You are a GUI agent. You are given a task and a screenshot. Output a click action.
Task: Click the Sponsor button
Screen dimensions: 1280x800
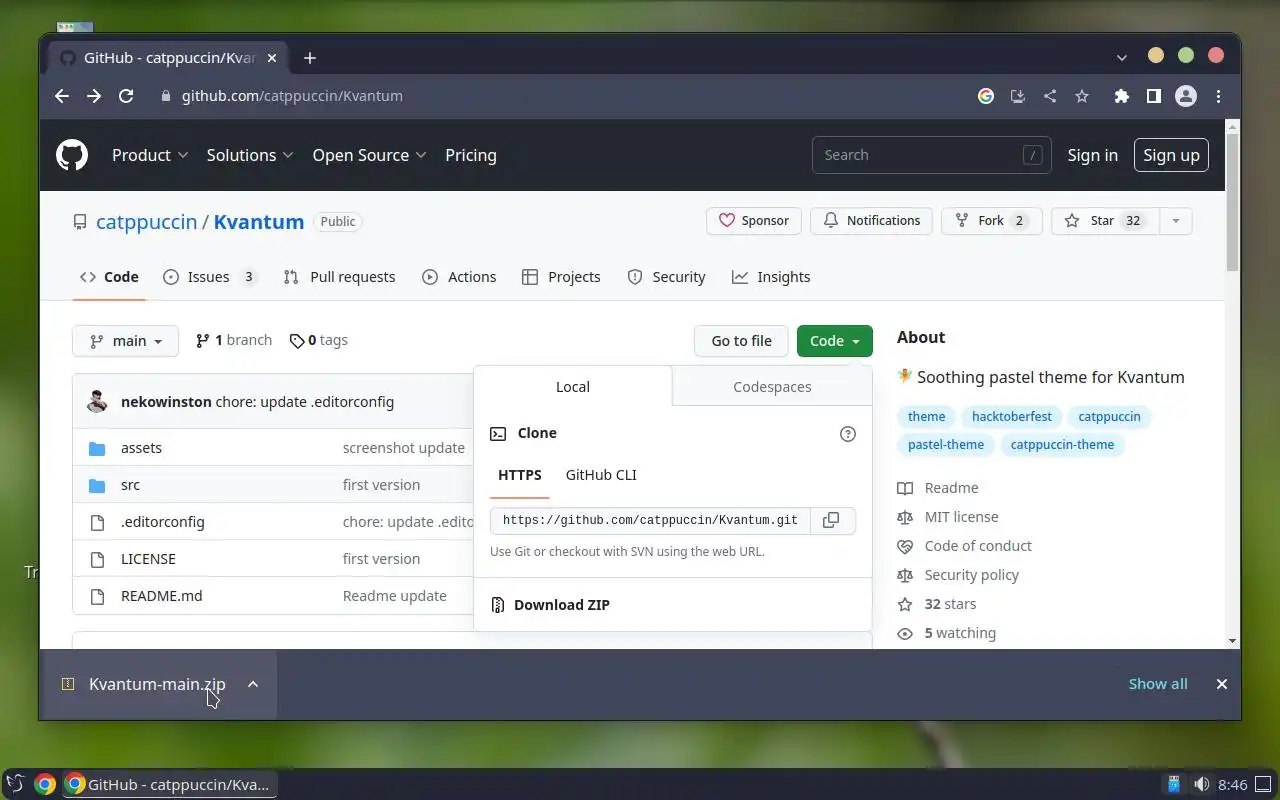754,221
